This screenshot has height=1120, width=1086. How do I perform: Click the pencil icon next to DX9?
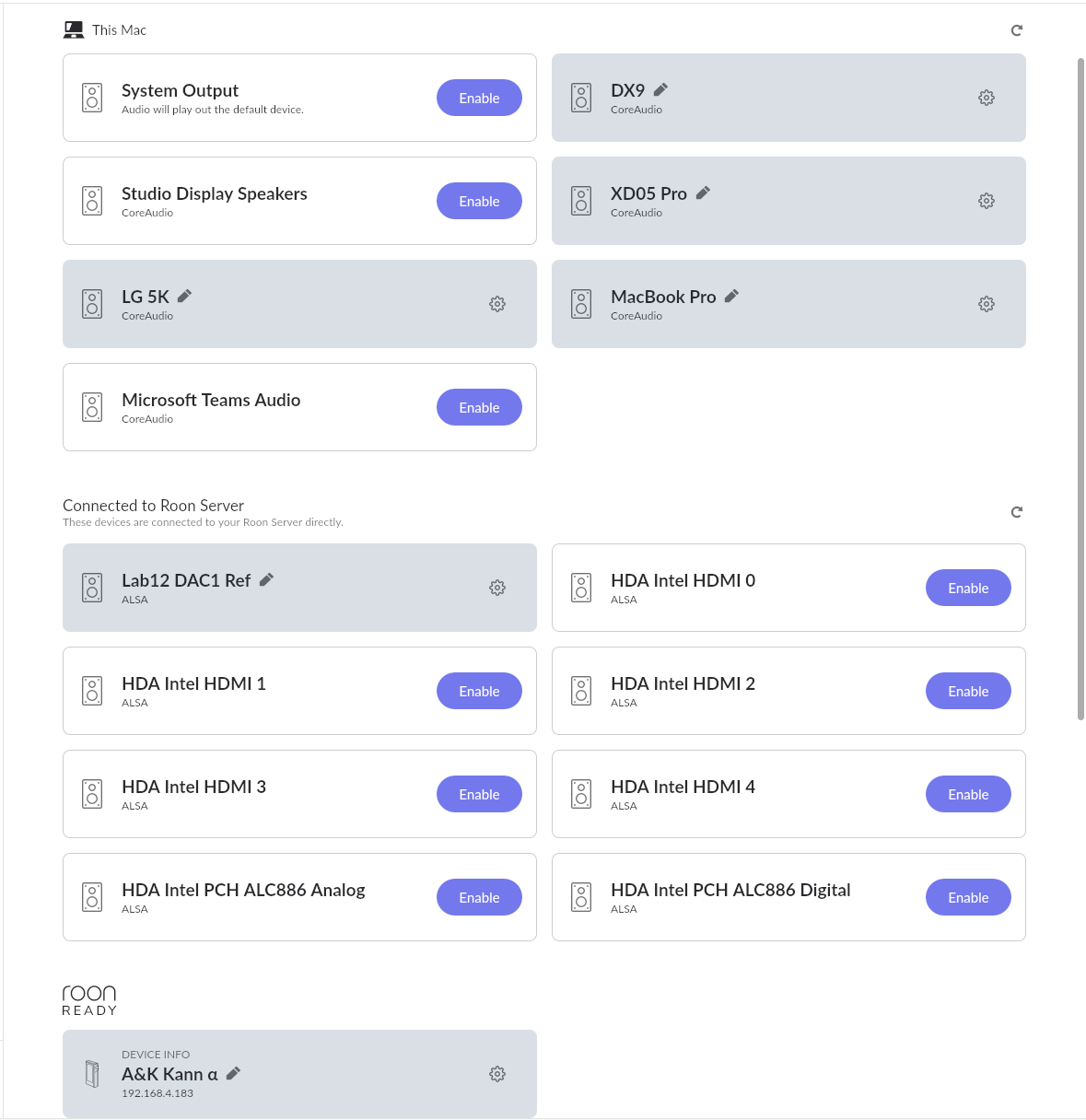660,89
